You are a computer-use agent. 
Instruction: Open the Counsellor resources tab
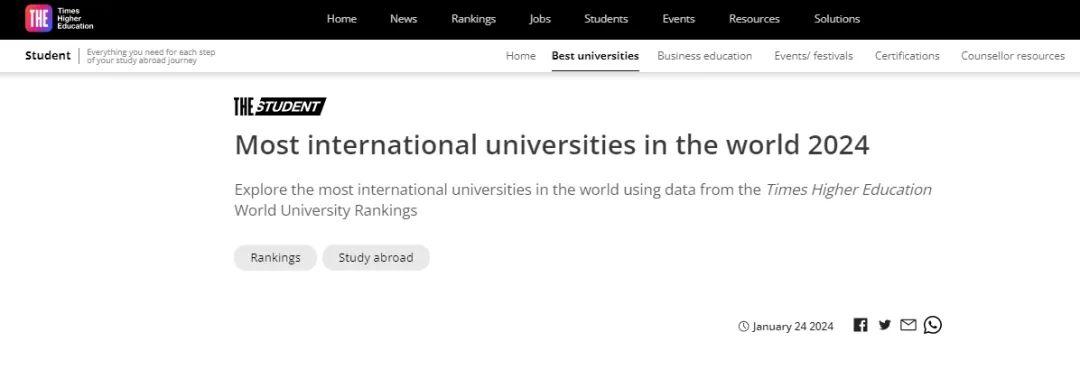pos(1012,57)
